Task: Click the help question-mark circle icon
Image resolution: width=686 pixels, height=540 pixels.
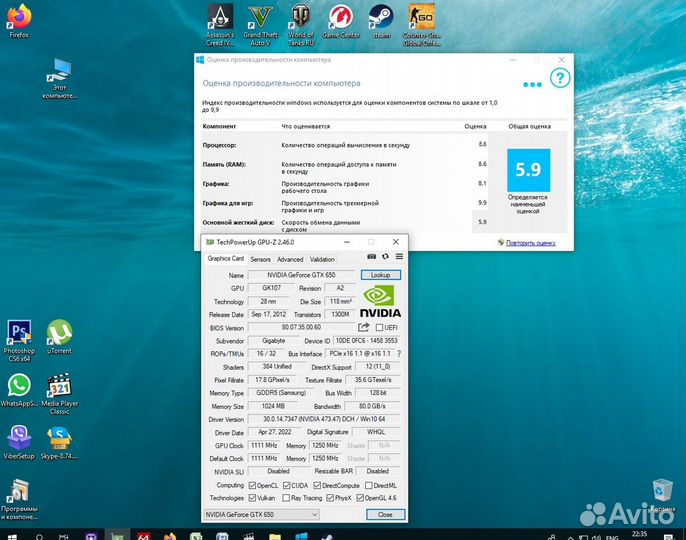Action: [560, 78]
